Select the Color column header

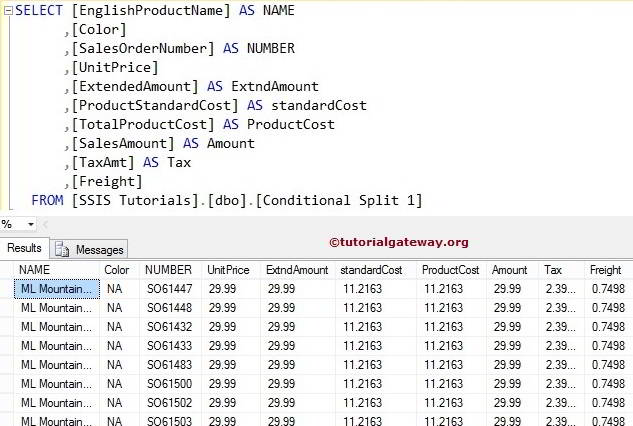tap(117, 270)
